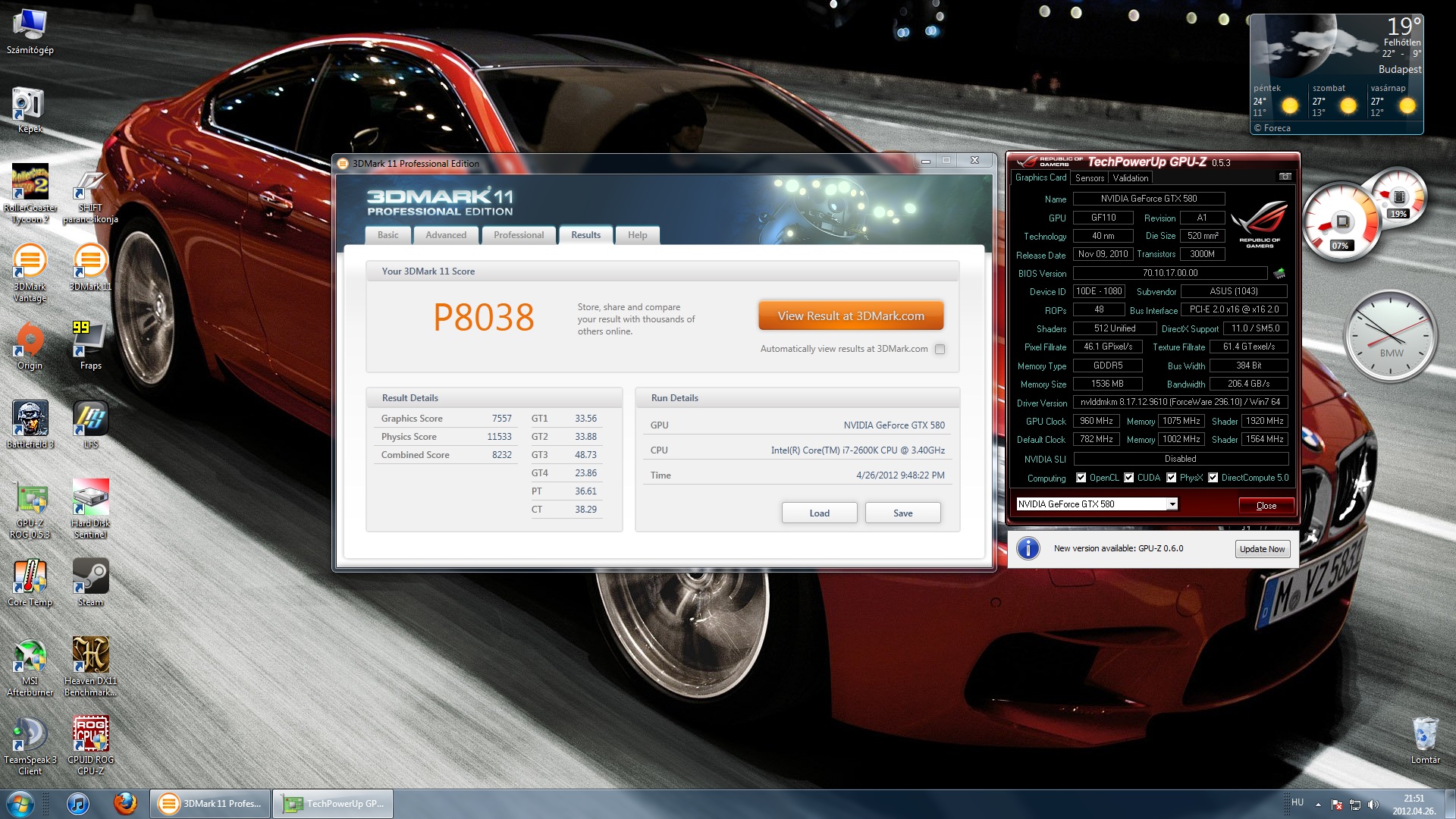Image resolution: width=1456 pixels, height=819 pixels.
Task: Toggle the PhysX checkbox in GPU-Z
Action: pos(1172,478)
